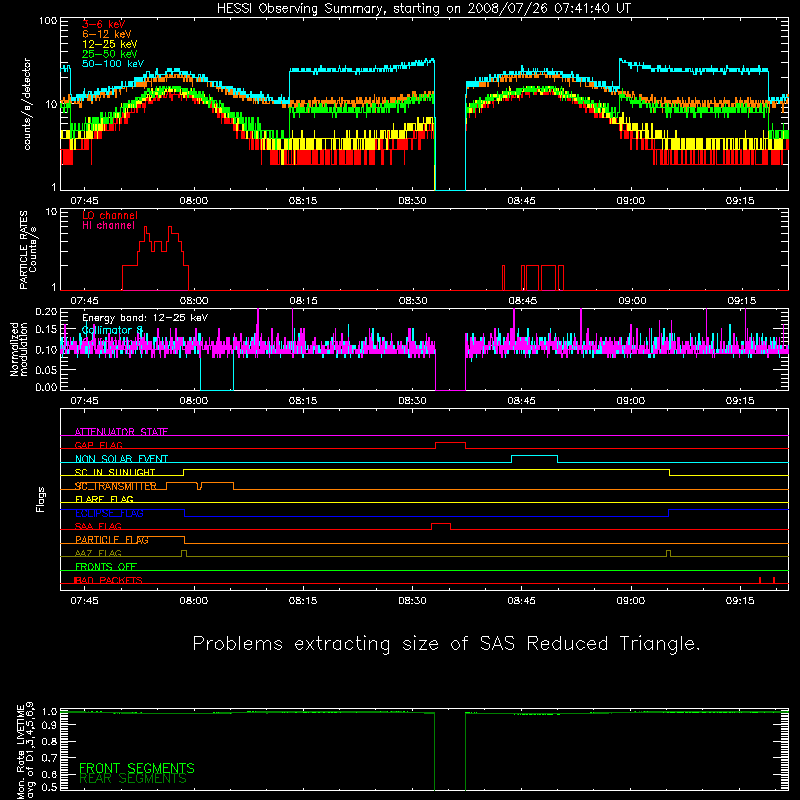Click the counts/s/detector axis label

(27, 104)
